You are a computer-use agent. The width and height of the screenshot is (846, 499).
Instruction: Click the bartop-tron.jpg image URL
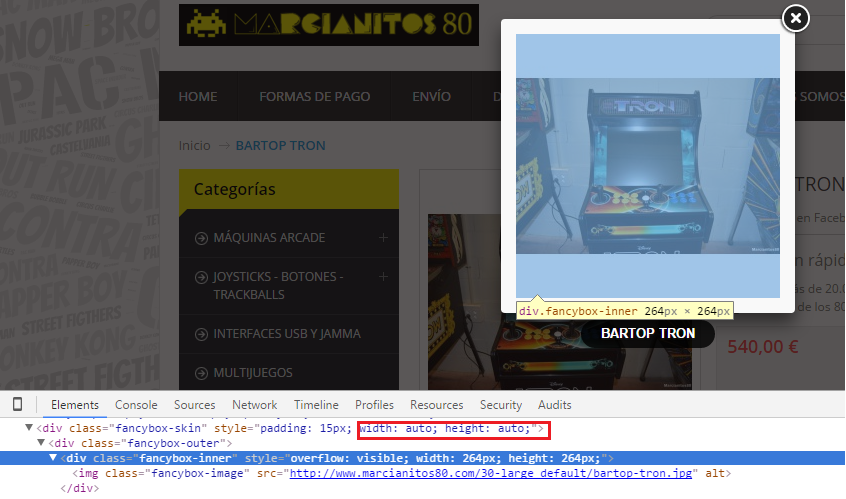point(490,473)
